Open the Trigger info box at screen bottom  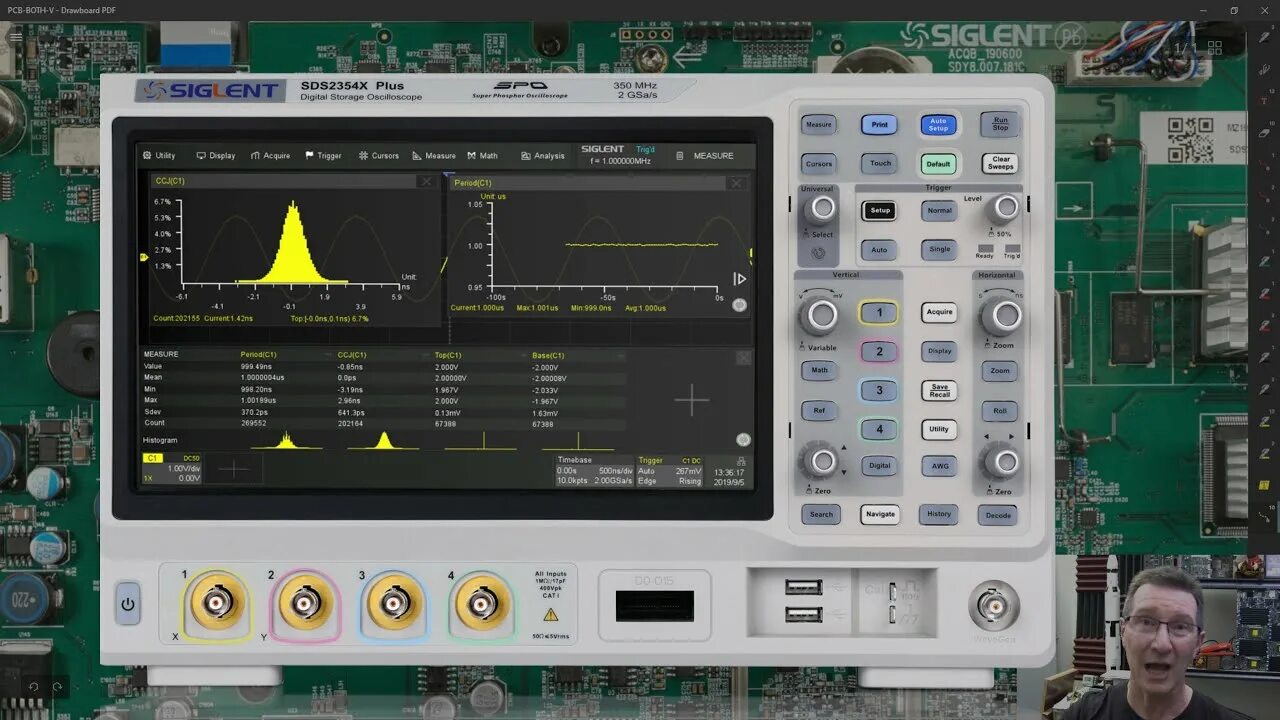tap(670, 471)
